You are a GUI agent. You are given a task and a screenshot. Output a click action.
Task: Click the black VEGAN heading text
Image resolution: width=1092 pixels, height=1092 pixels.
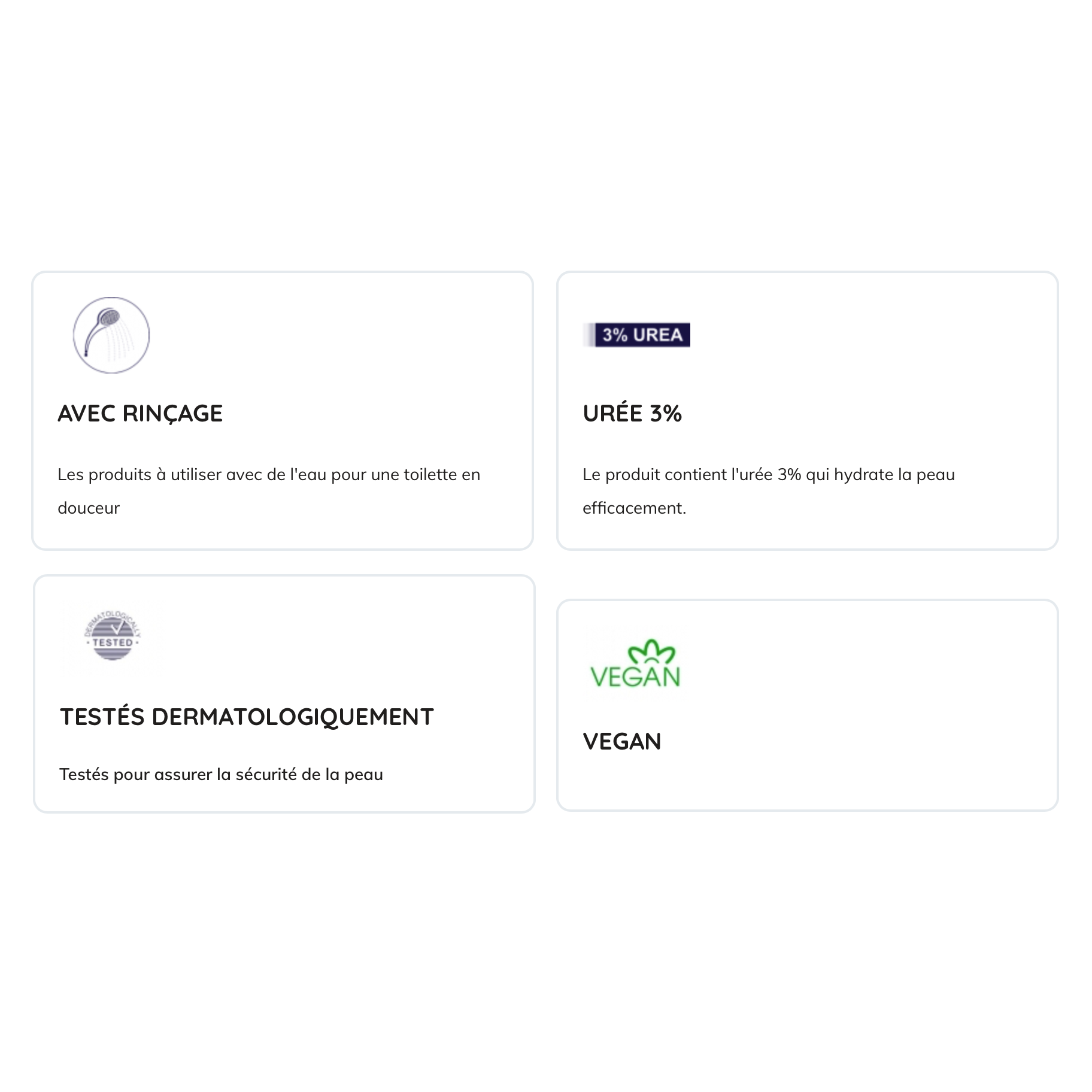622,742
